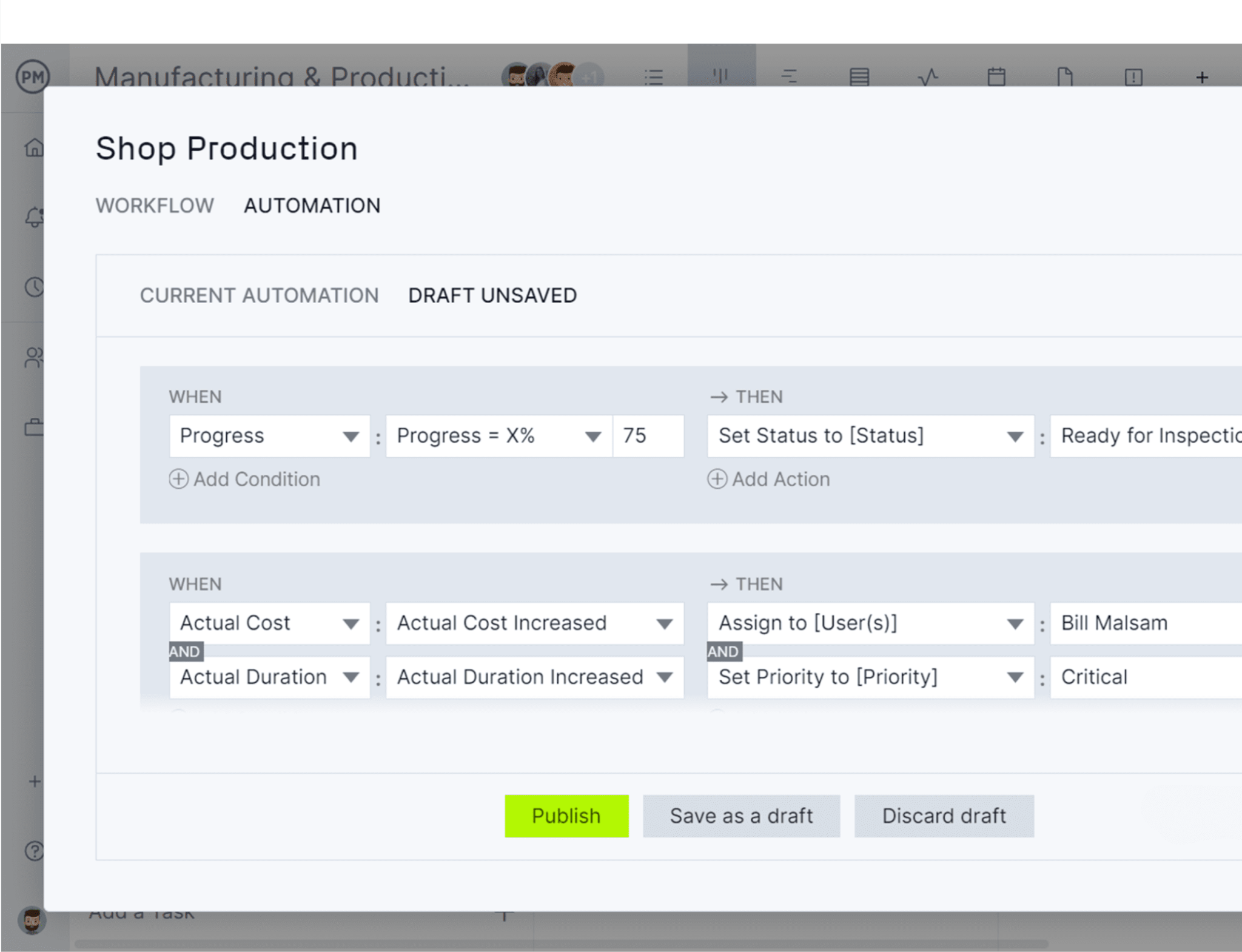The height and width of the screenshot is (952, 1242).
Task: Select the list view icon in the toolbar
Action: pos(654,76)
